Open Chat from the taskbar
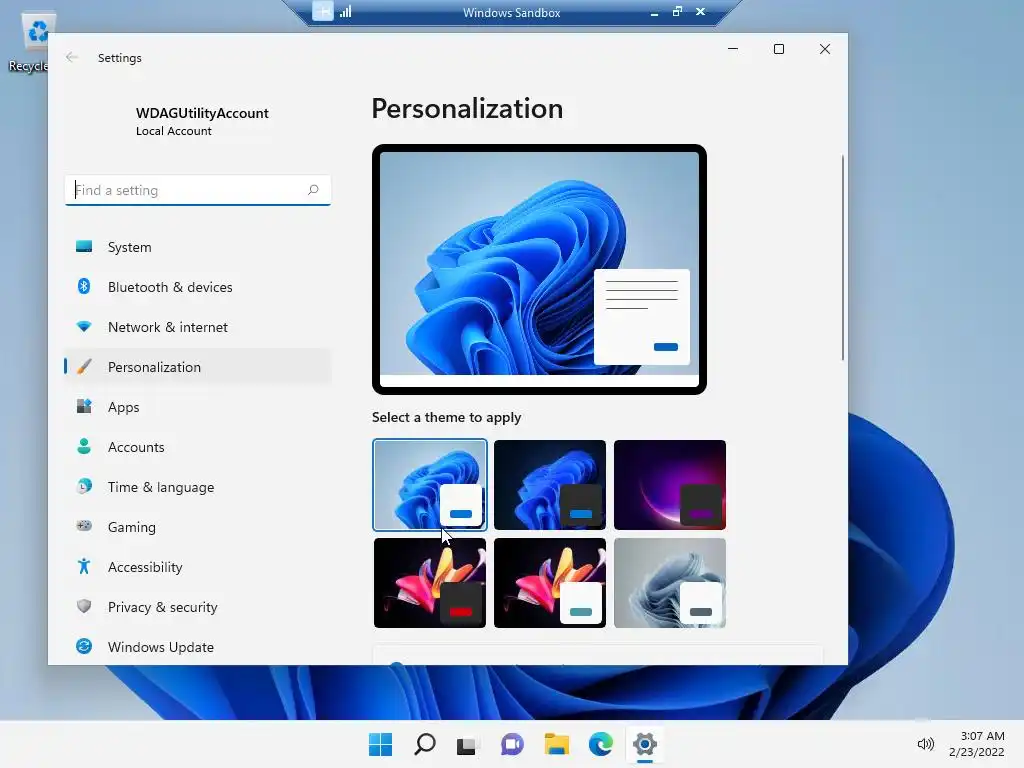 [x=512, y=744]
